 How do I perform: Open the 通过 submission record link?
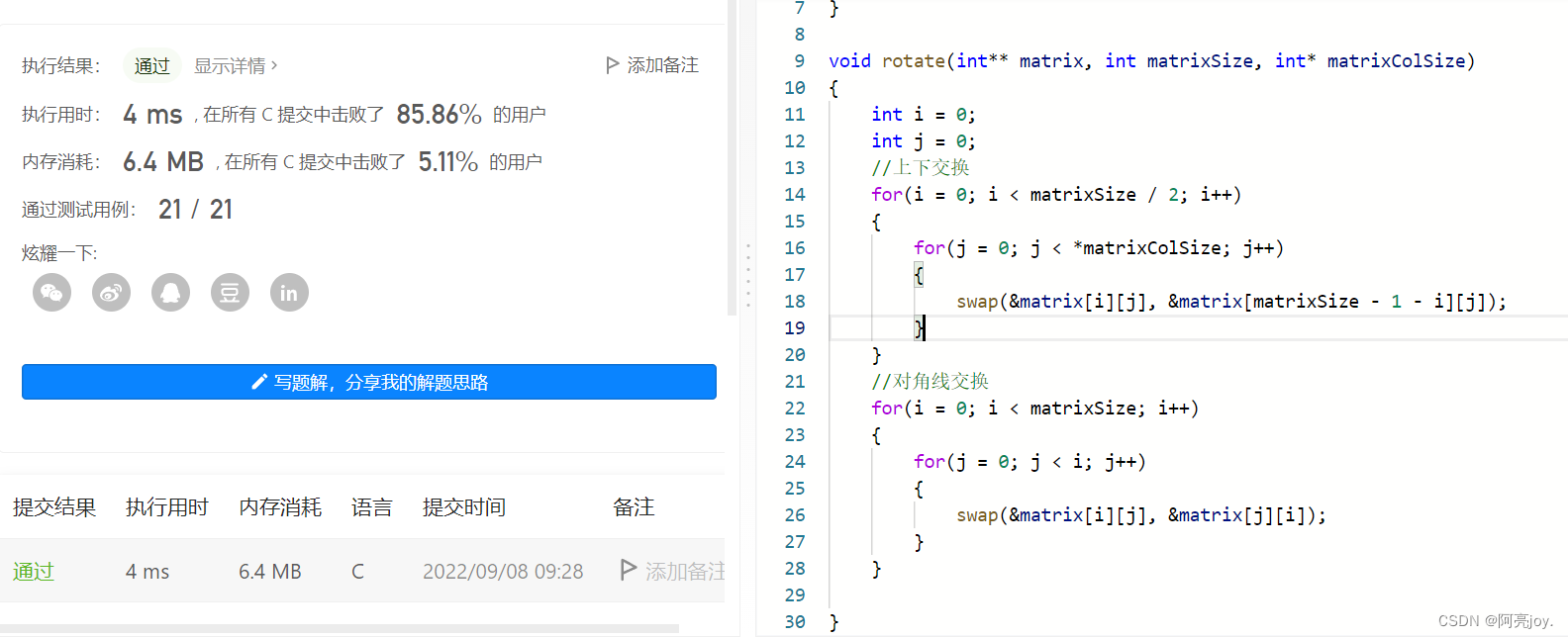[x=34, y=572]
